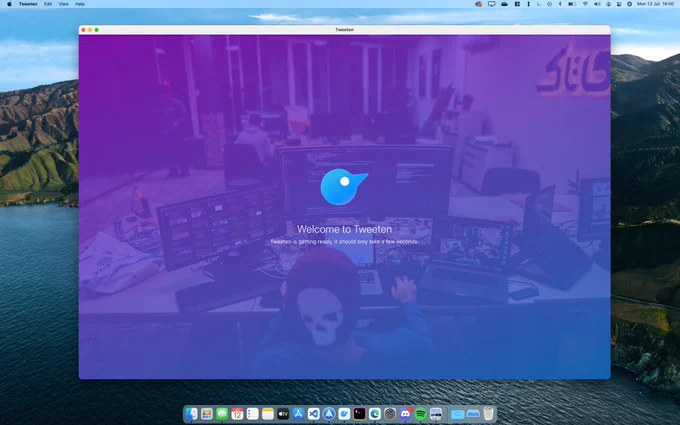Open the Apple menu

pyautogui.click(x=9, y=4)
